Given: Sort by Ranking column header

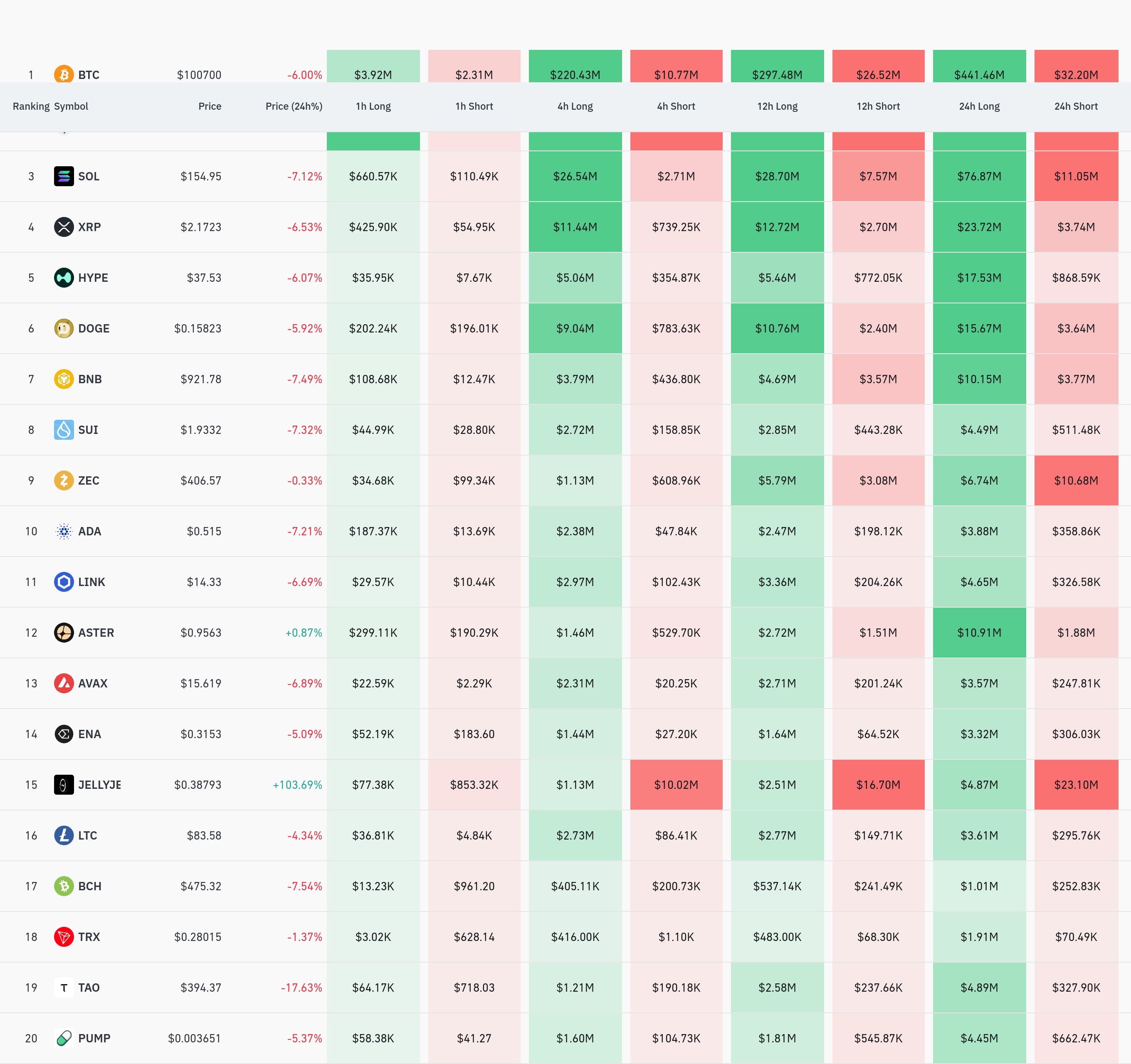Looking at the screenshot, I should click(31, 106).
